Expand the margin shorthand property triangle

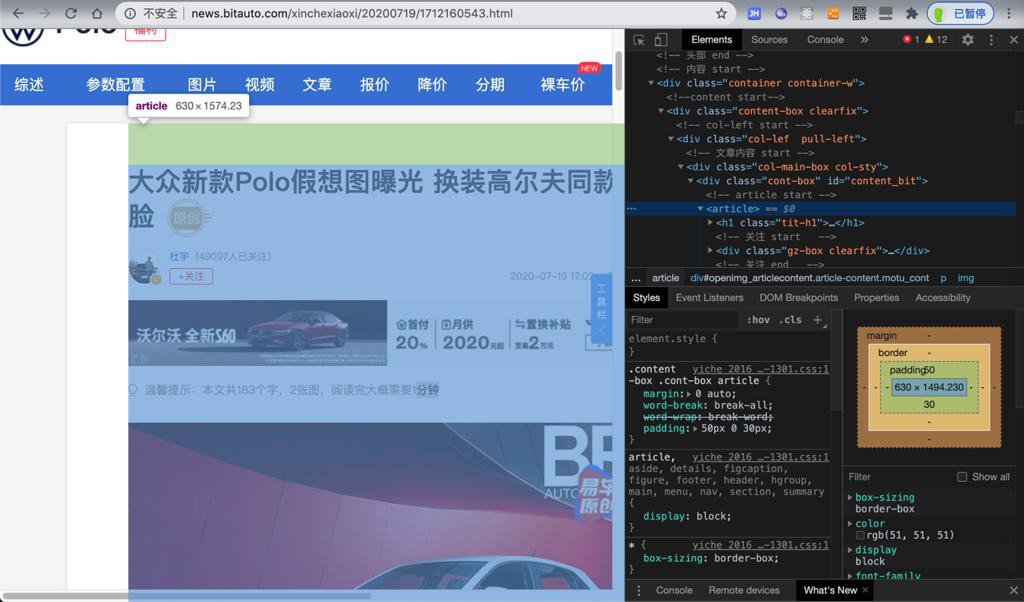click(x=690, y=394)
